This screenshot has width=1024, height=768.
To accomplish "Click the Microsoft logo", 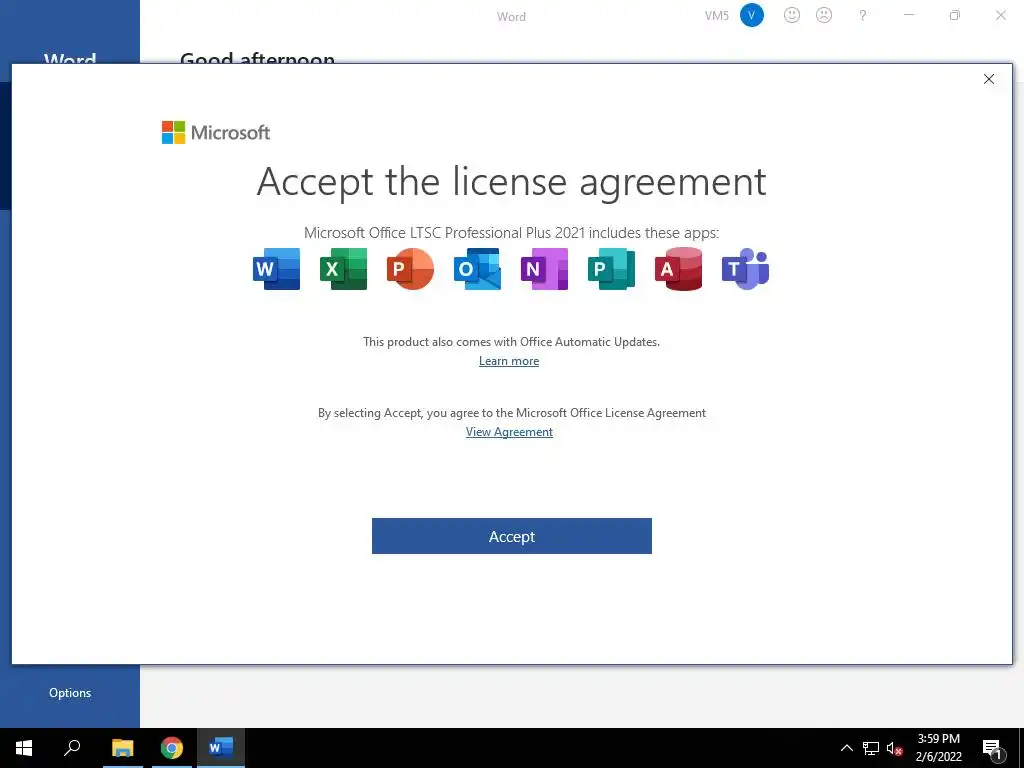I will 216,133.
